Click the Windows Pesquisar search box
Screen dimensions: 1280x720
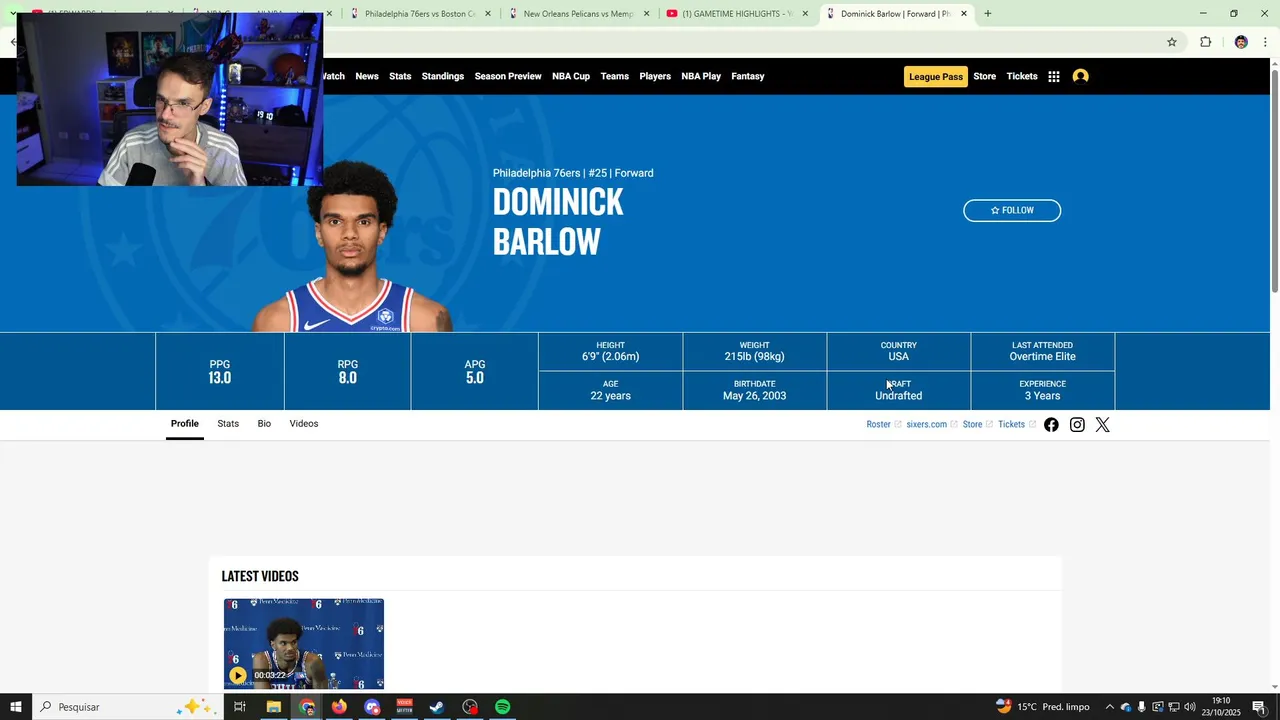(126, 707)
